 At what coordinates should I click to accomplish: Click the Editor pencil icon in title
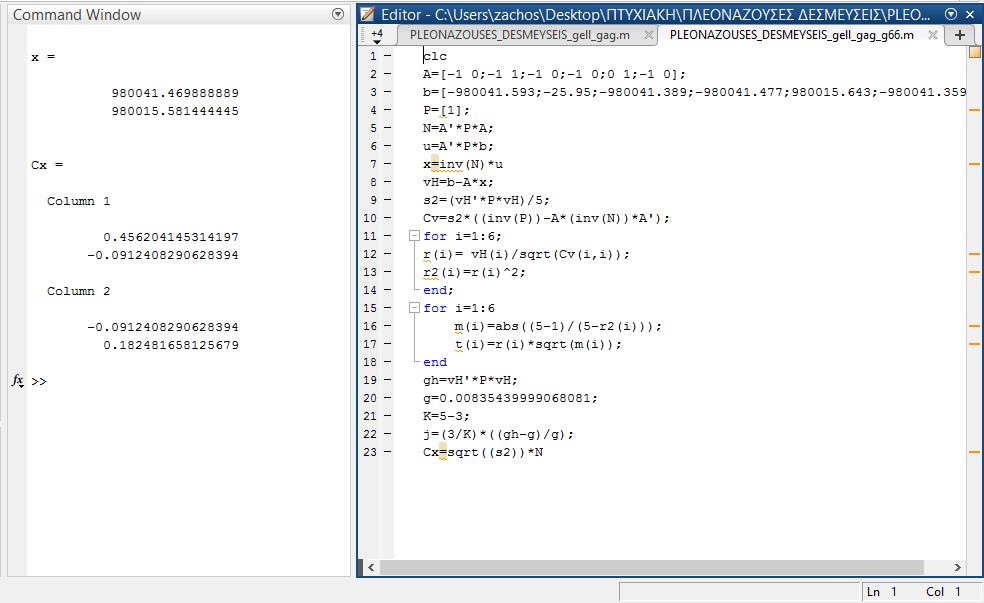tap(368, 14)
